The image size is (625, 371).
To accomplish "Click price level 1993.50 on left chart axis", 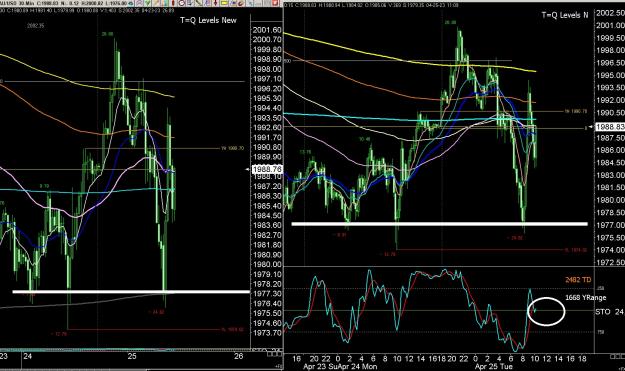I will pos(267,118).
